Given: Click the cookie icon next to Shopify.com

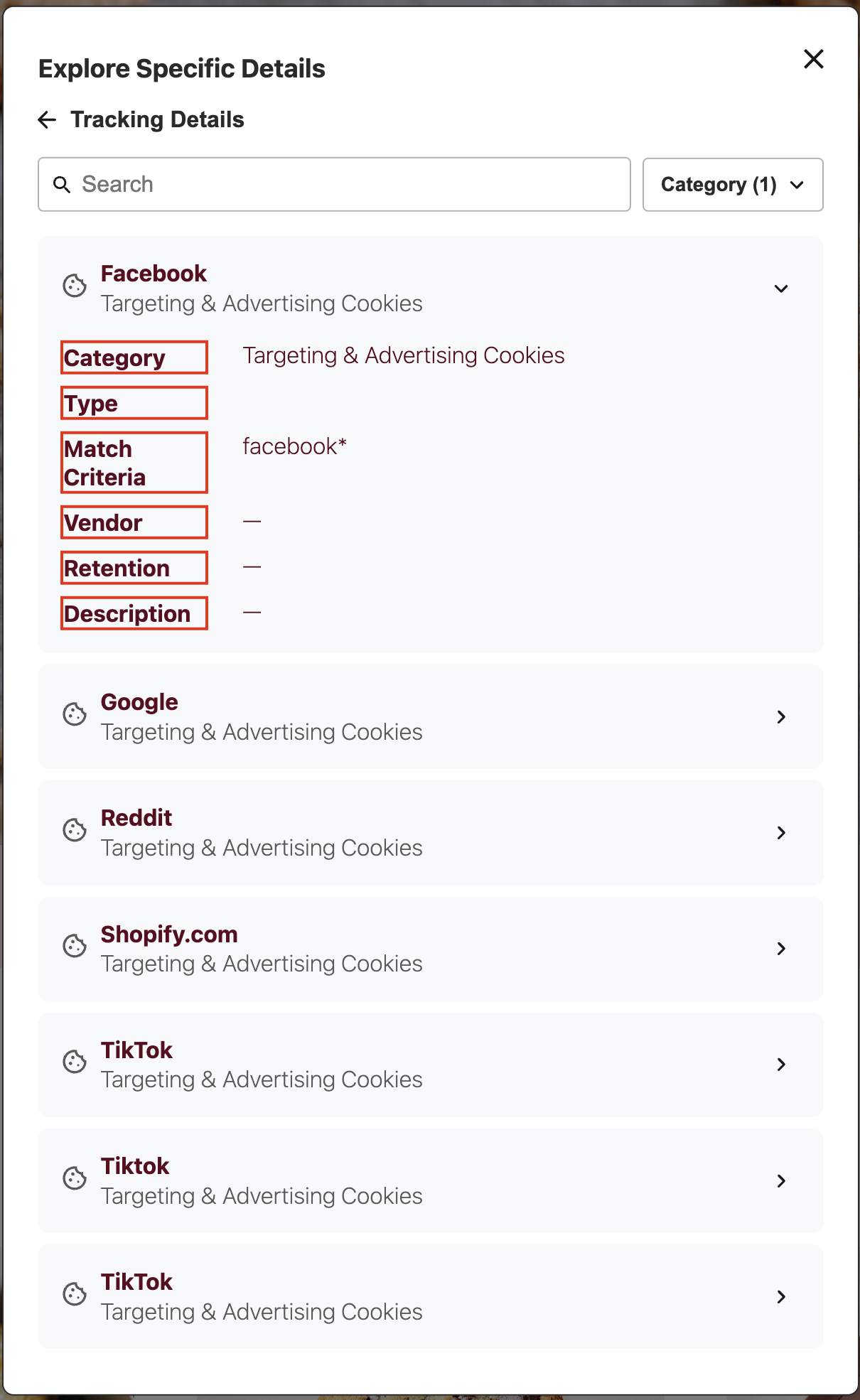Looking at the screenshot, I should click(x=75, y=946).
